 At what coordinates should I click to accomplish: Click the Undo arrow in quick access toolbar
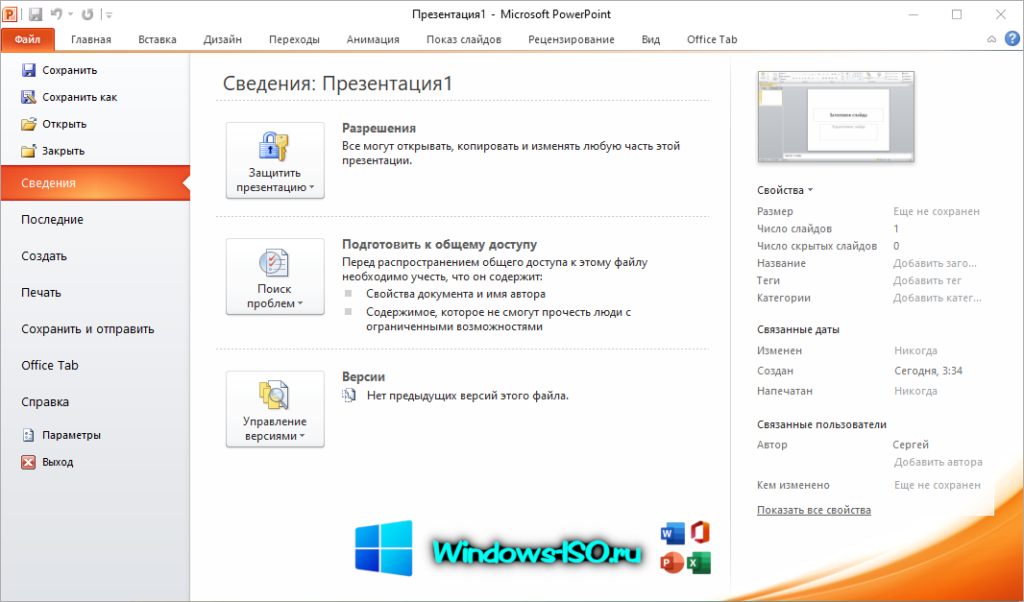click(x=56, y=14)
